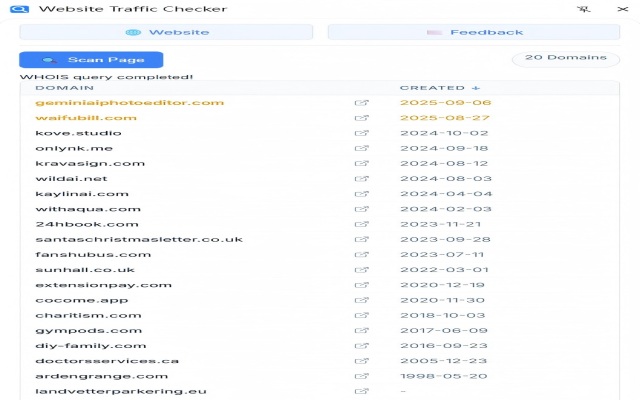This screenshot has height=400, width=640.
Task: Open the Feedback button
Action: point(474,32)
